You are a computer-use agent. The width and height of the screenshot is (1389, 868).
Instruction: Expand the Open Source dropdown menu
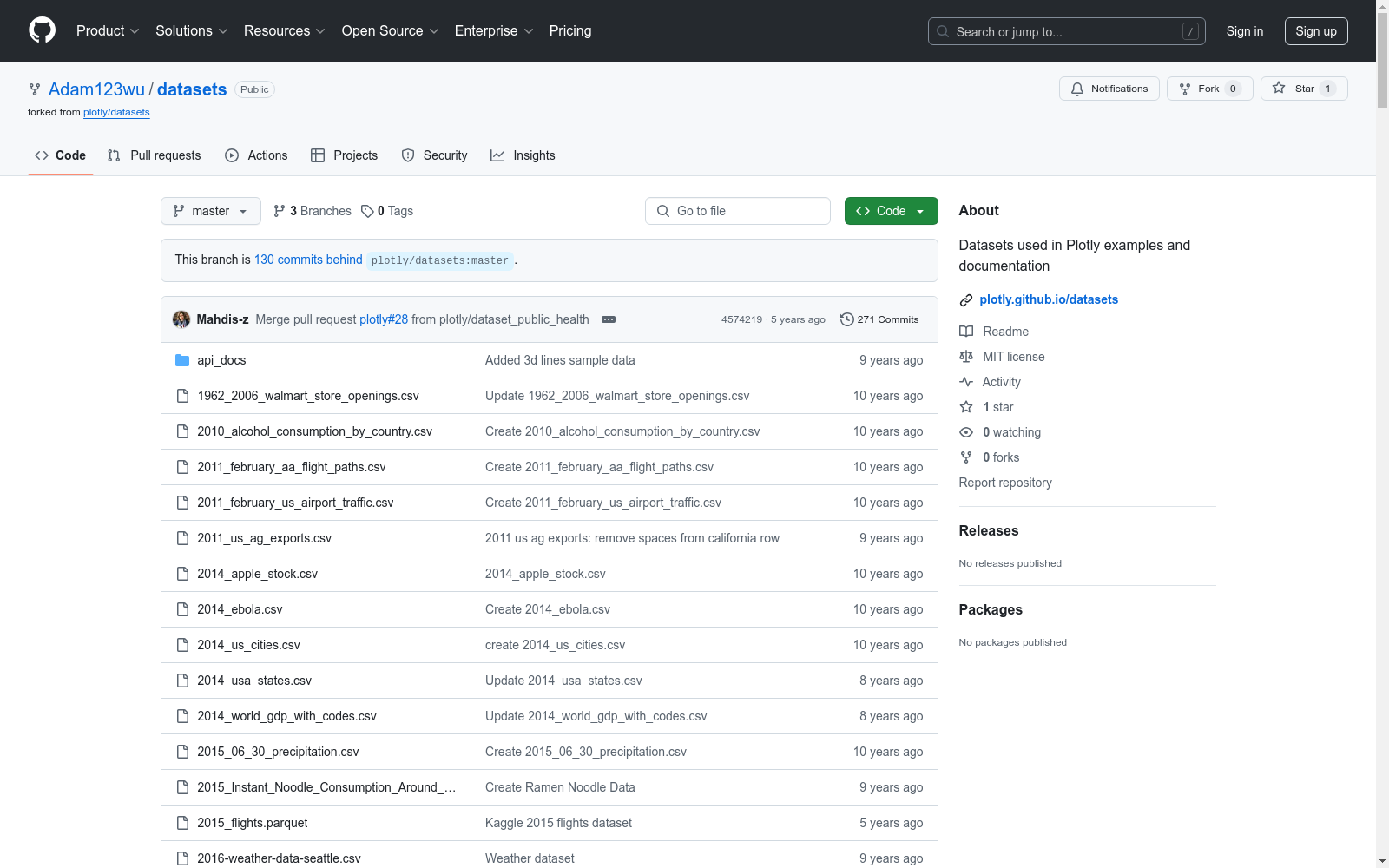tap(391, 30)
